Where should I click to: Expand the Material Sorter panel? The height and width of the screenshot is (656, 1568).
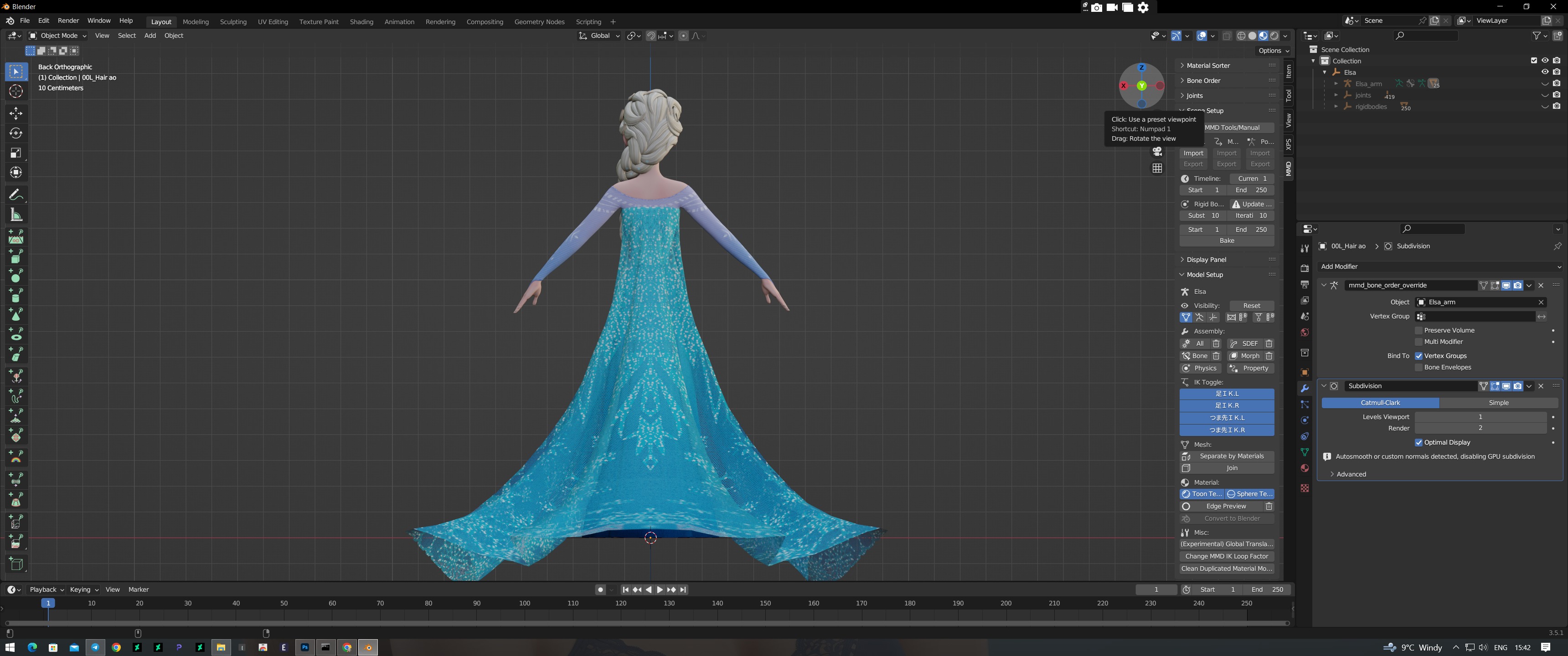coord(1207,66)
